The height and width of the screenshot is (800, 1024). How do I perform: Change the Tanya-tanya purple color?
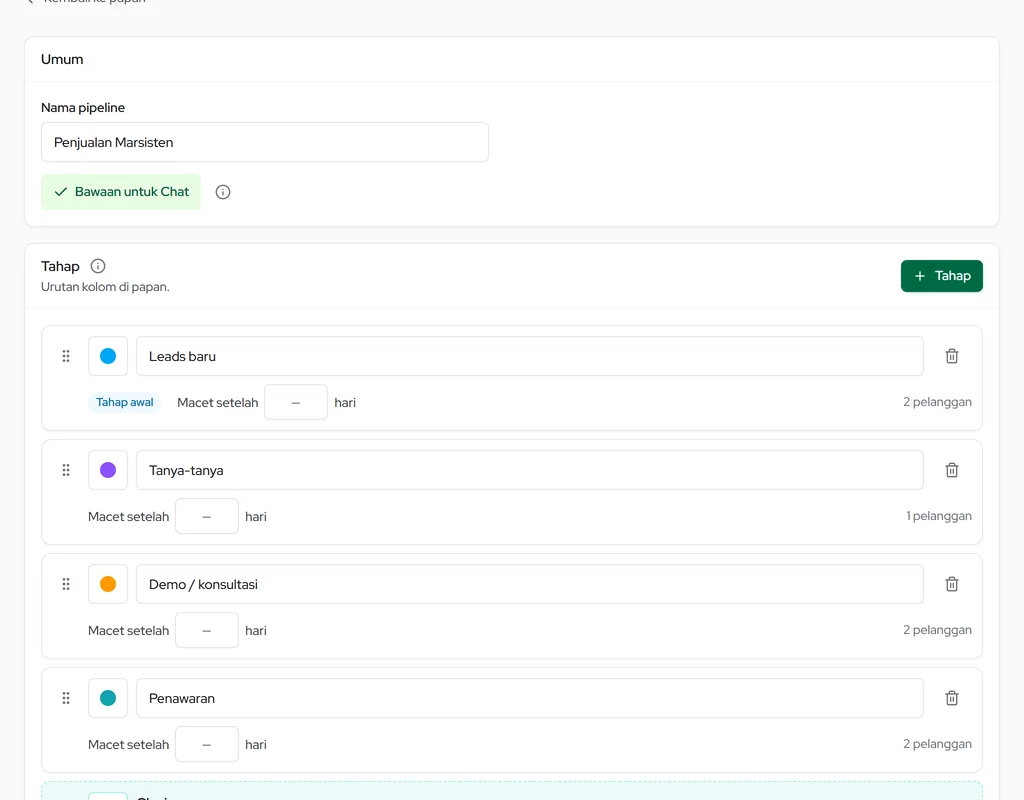click(108, 470)
